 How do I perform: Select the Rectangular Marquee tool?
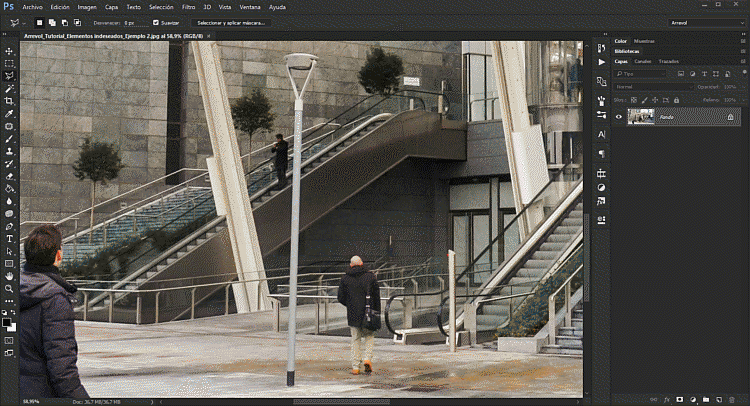click(9, 64)
